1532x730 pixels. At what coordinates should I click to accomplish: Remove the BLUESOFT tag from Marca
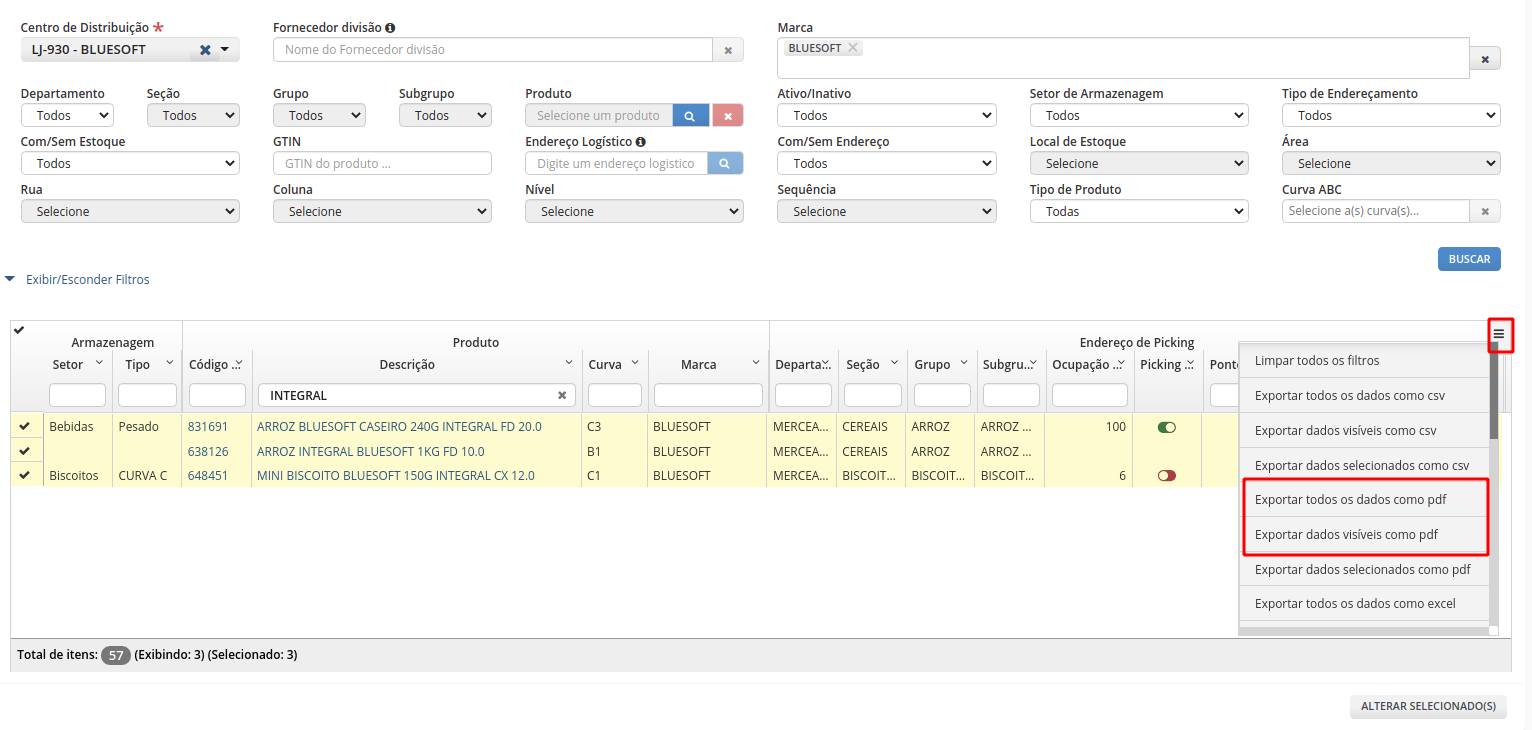click(x=852, y=47)
